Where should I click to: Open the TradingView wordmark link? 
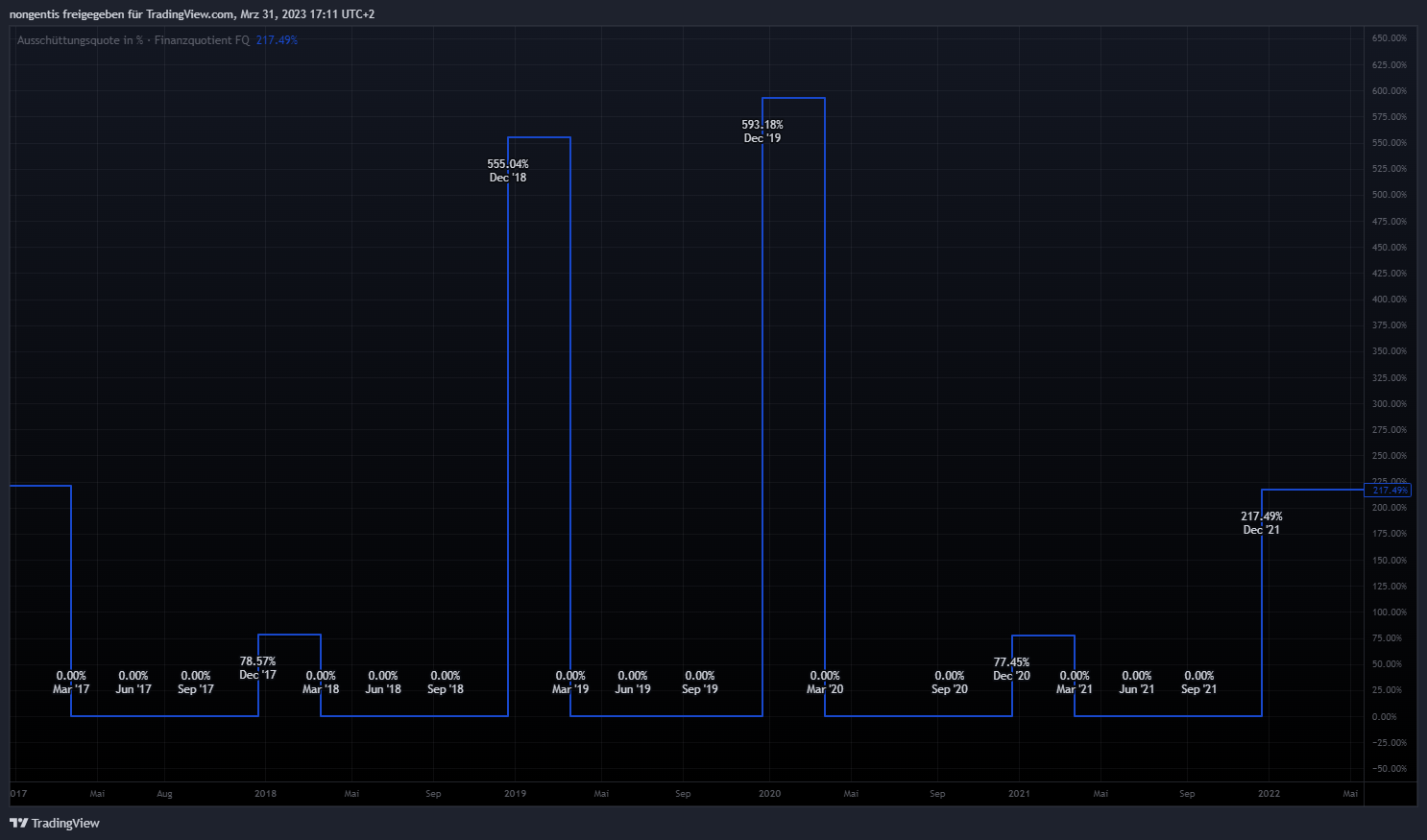[65, 823]
